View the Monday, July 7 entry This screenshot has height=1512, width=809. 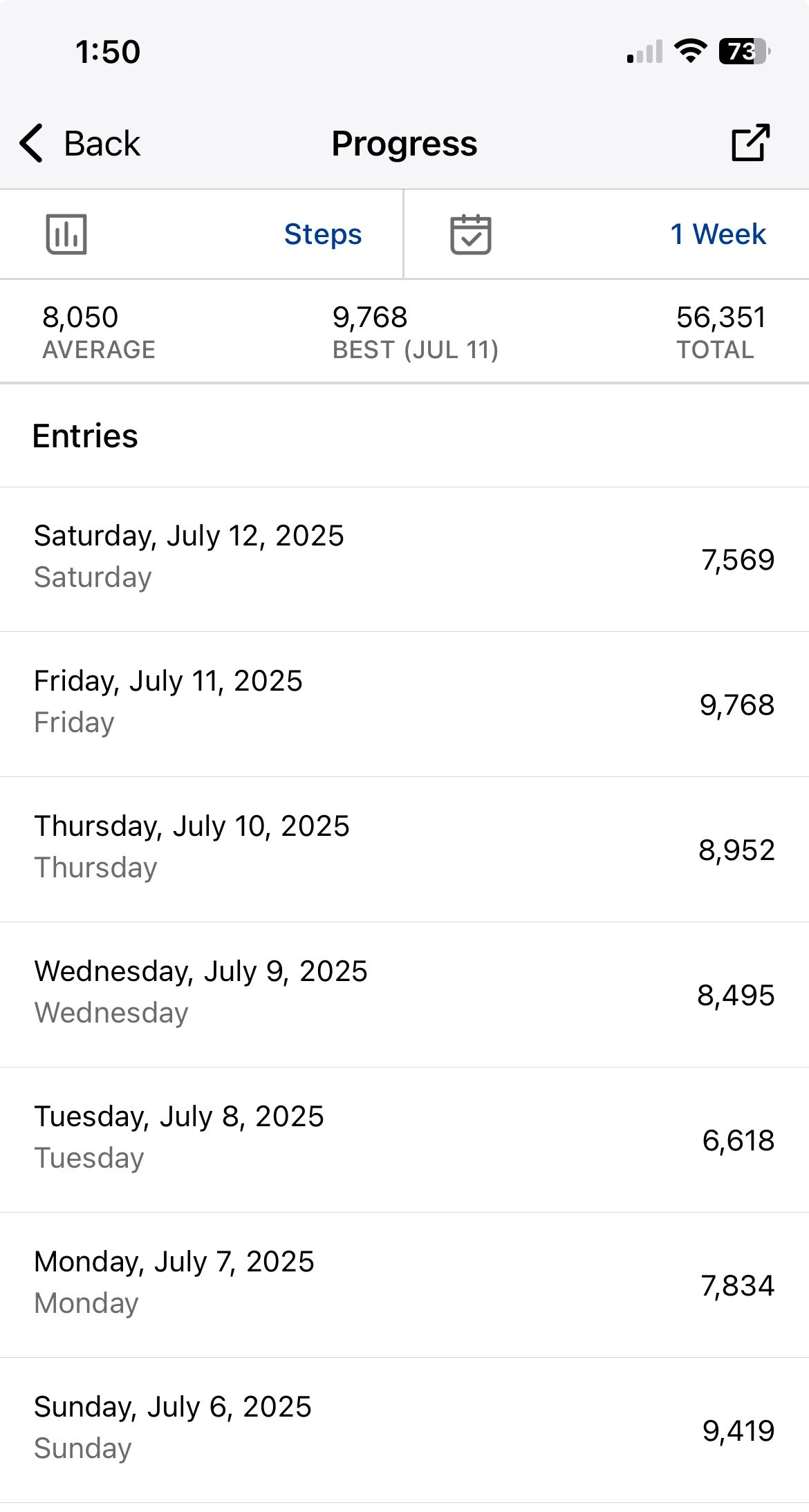point(404,1285)
